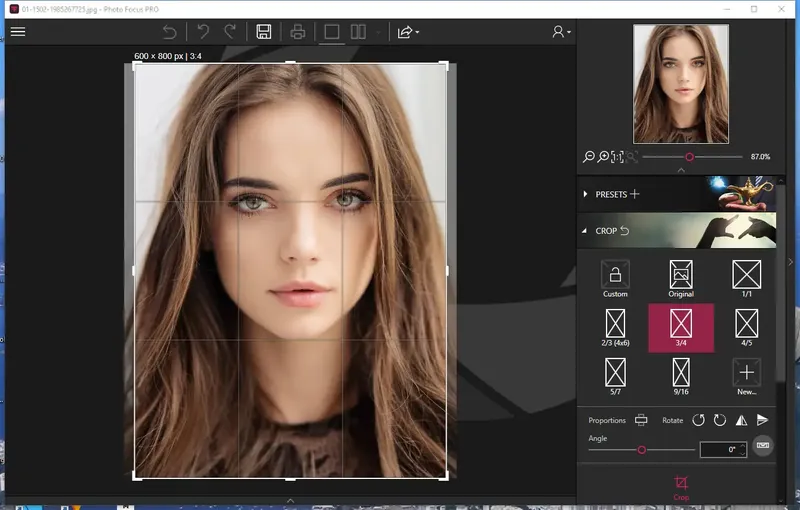Image resolution: width=800 pixels, height=510 pixels.
Task: Add a new preset with plus icon
Action: 634,194
